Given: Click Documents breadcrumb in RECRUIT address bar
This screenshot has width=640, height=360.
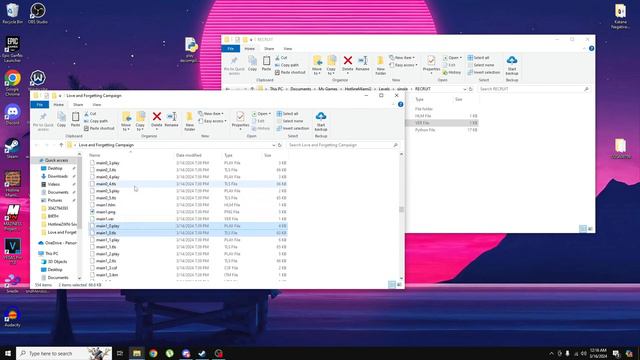Looking at the screenshot, I should click(x=301, y=89).
